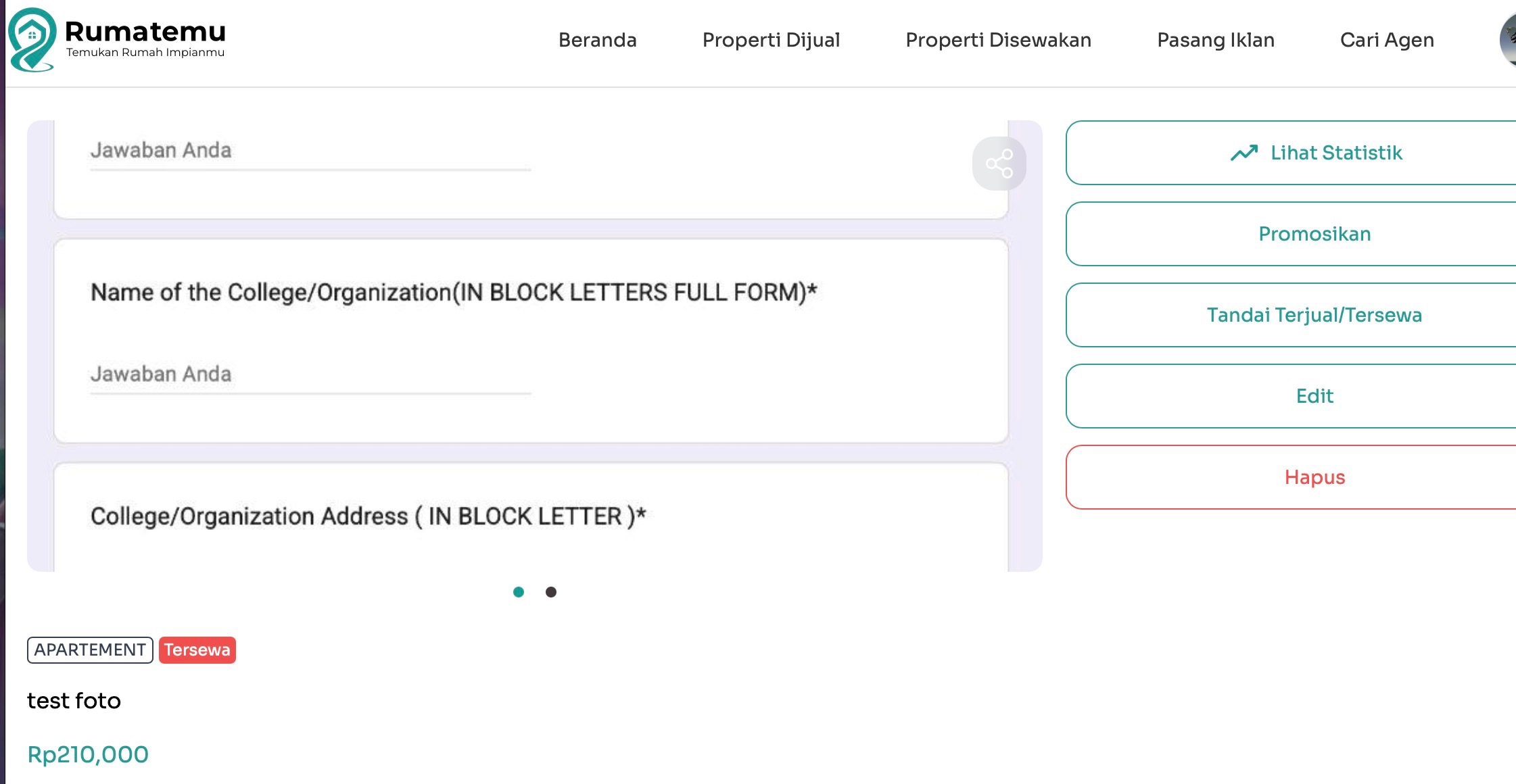Navigate to Pasang Iklan
Image resolution: width=1516 pixels, height=784 pixels.
pyautogui.click(x=1215, y=40)
